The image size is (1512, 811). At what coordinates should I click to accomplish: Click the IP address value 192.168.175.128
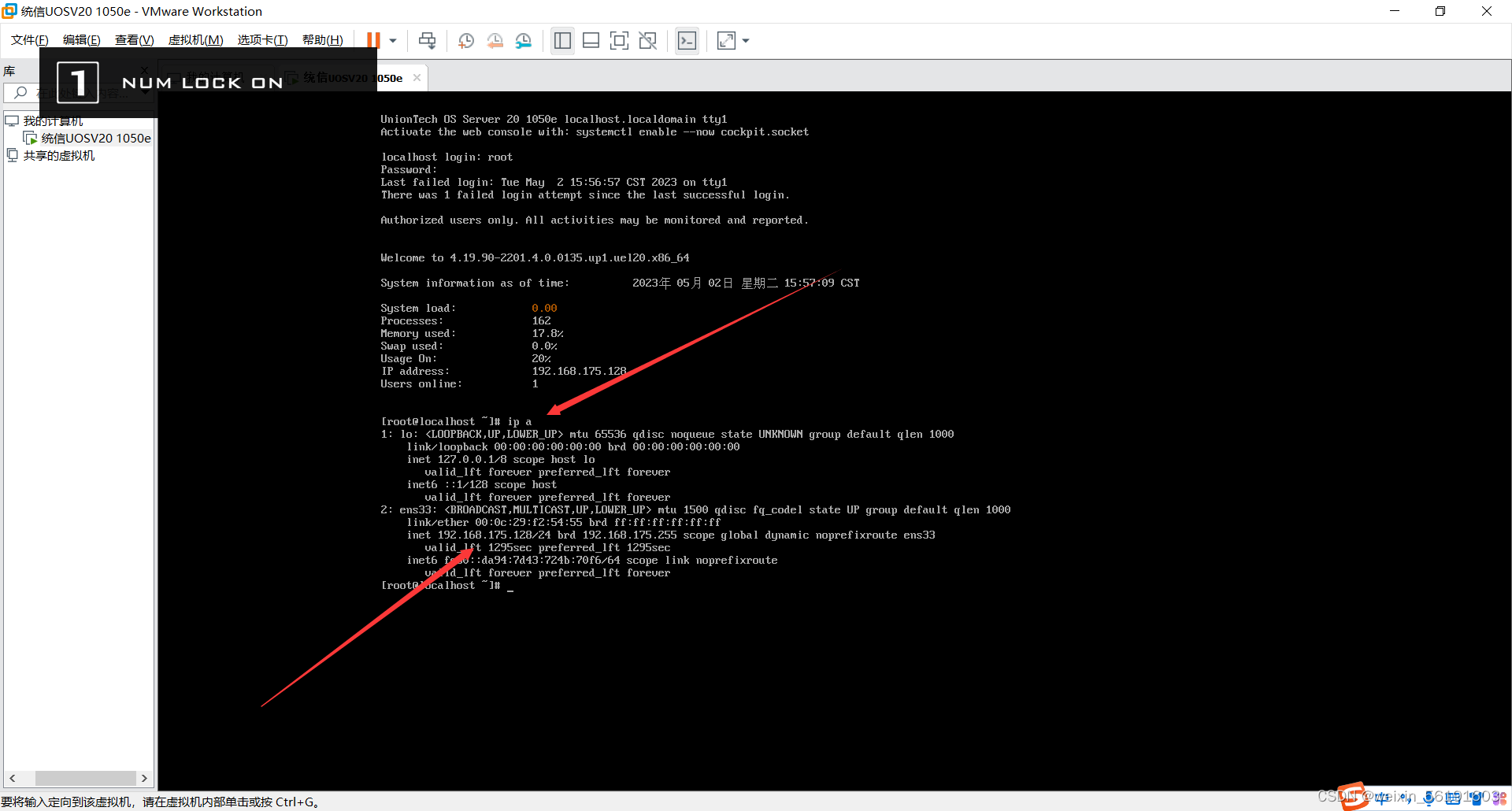point(579,371)
